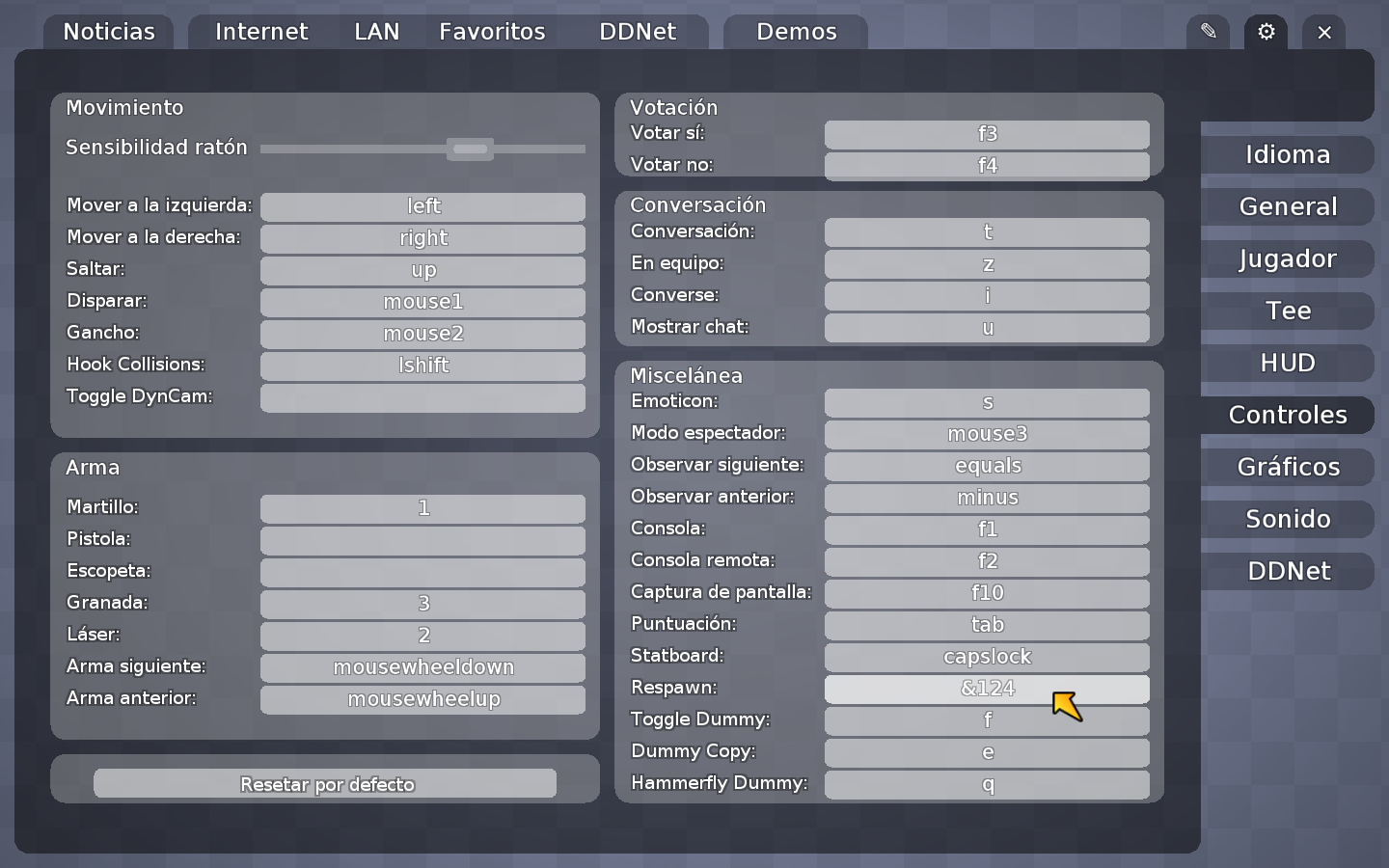Viewport: 1389px width, 868px height.
Task: Open the Noticias tab
Action: pyautogui.click(x=108, y=32)
